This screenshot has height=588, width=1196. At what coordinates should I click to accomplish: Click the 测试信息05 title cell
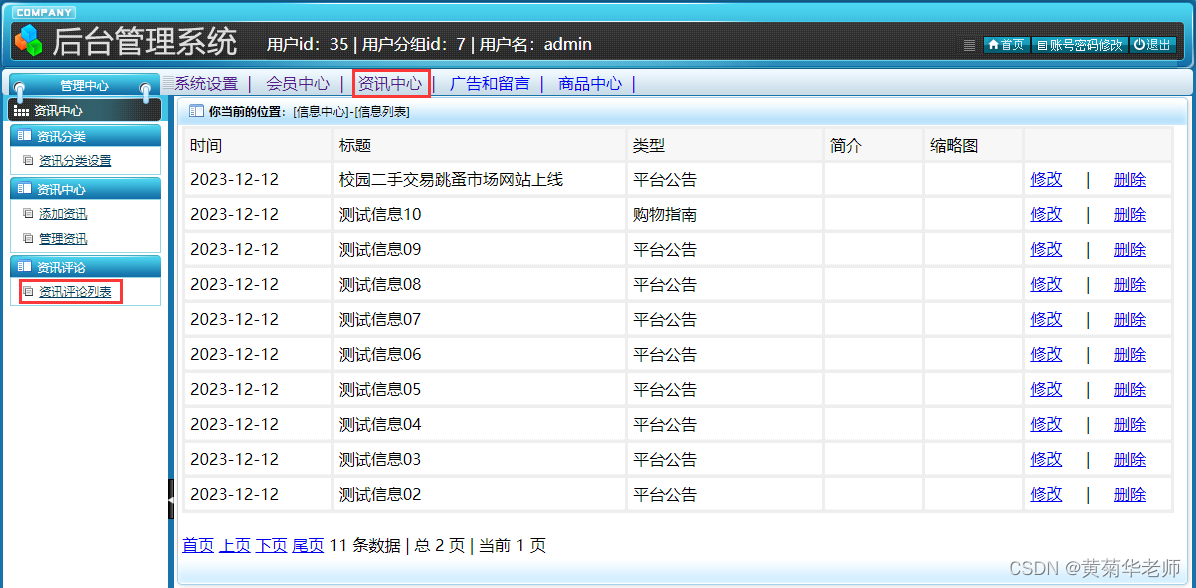click(480, 389)
